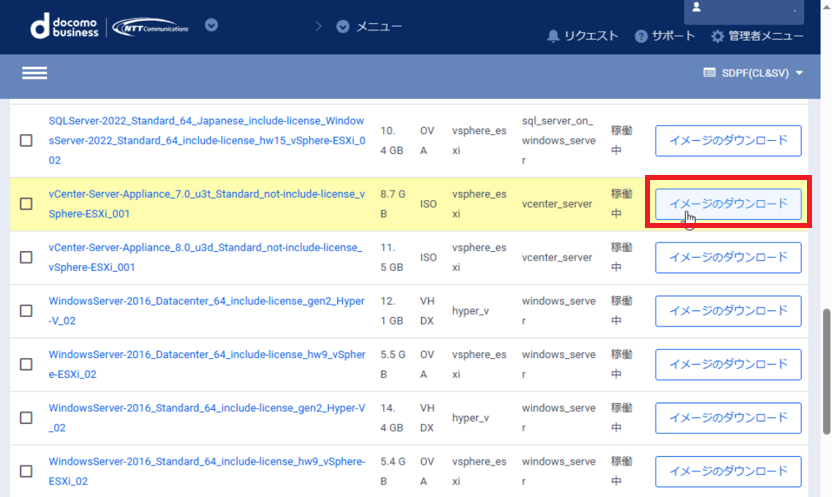Screen dimensions: 832x497
Task: Open WindowsServer-2016_Datacenter gen2_Hyper-V_02 link
Action: [207, 311]
